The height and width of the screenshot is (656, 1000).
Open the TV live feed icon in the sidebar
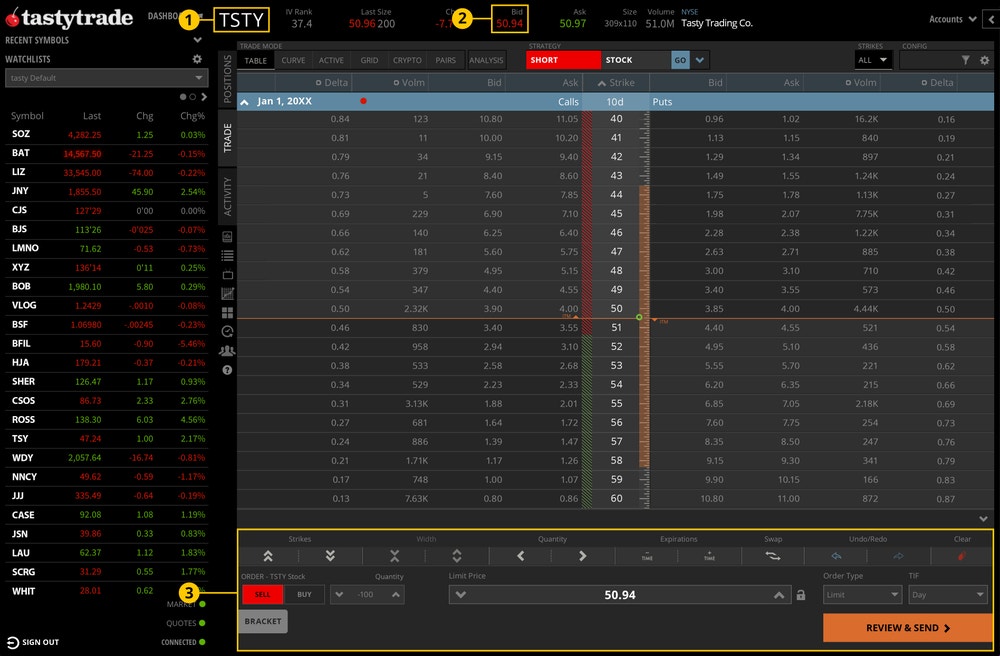pyautogui.click(x=227, y=275)
